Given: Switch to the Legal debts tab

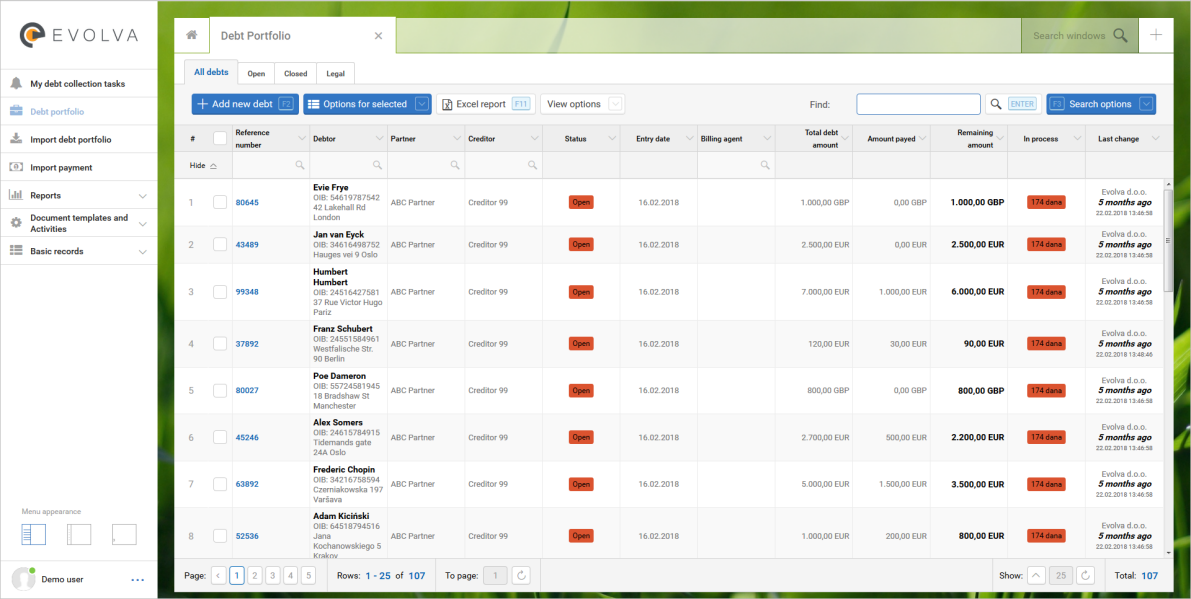Looking at the screenshot, I should (335, 74).
